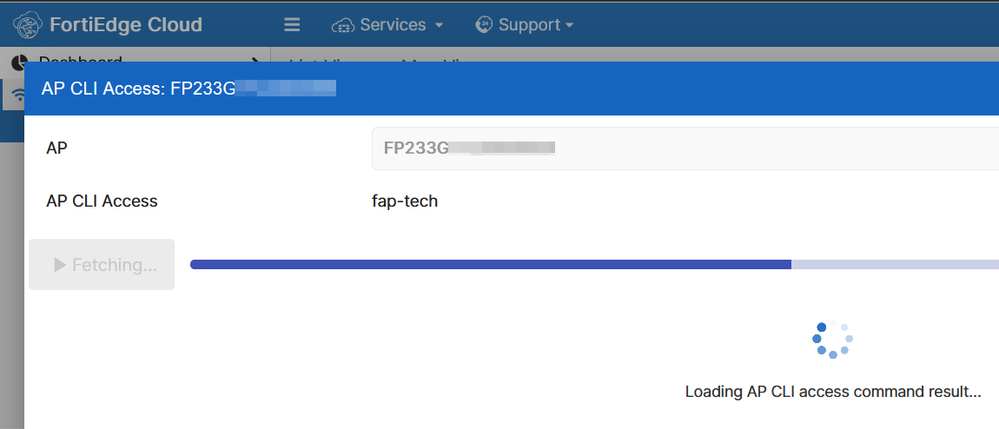Image resolution: width=999 pixels, height=429 pixels.
Task: Click the Services cloud icon
Action: click(x=343, y=25)
